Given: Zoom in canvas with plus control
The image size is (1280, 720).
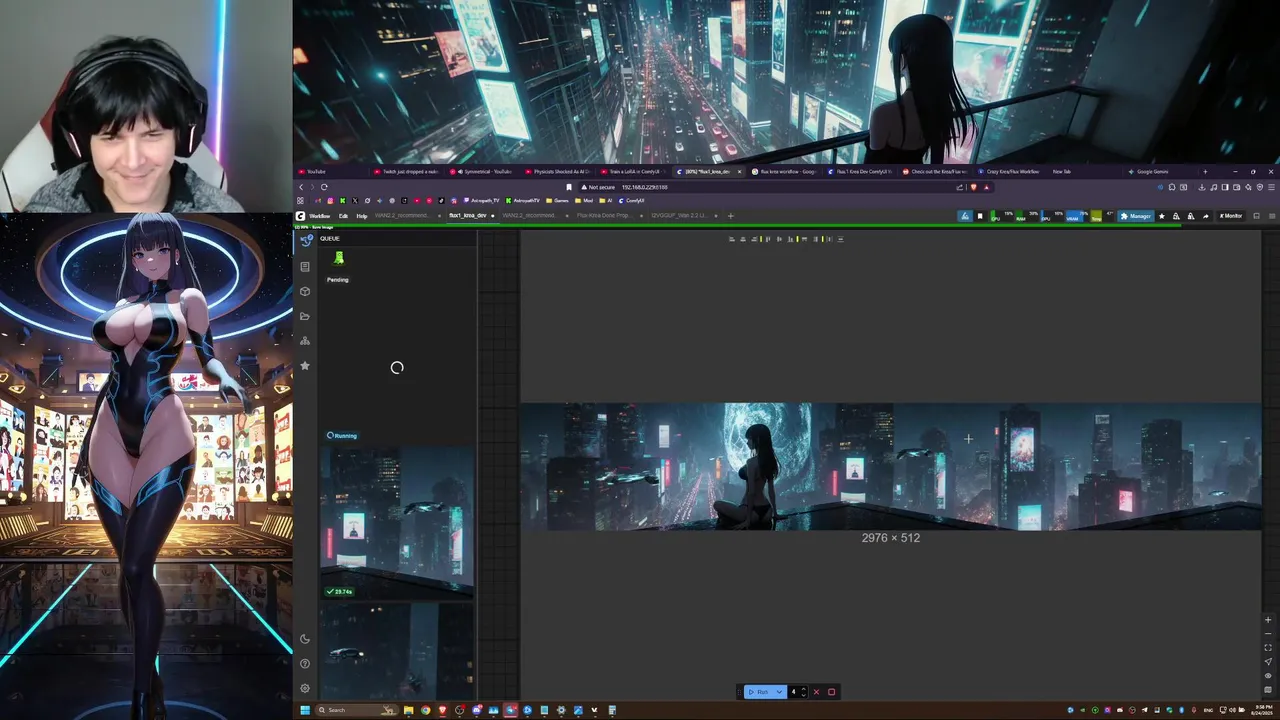Looking at the screenshot, I should (1268, 620).
